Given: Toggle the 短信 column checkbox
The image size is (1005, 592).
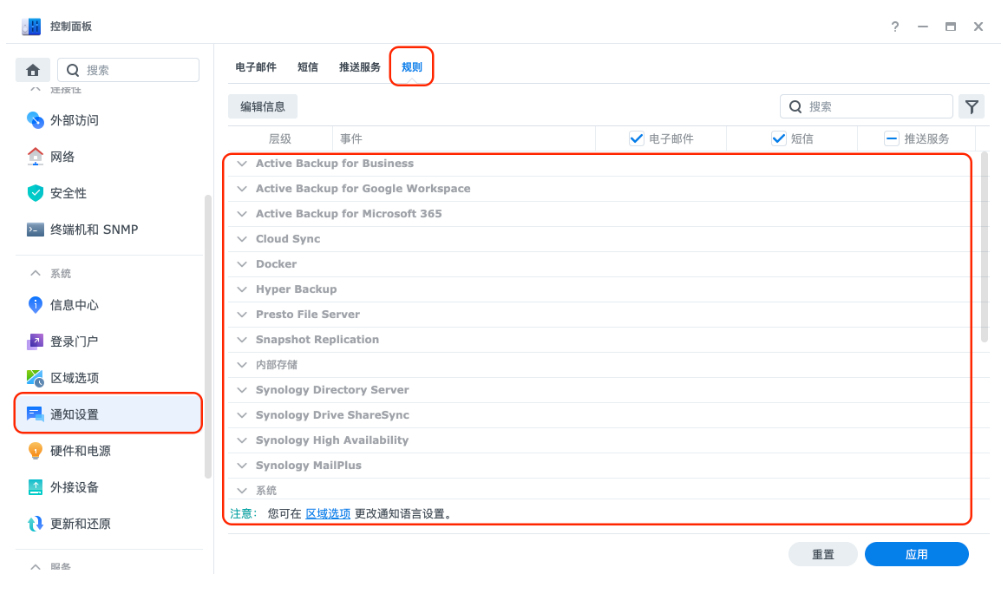Looking at the screenshot, I should click(779, 138).
